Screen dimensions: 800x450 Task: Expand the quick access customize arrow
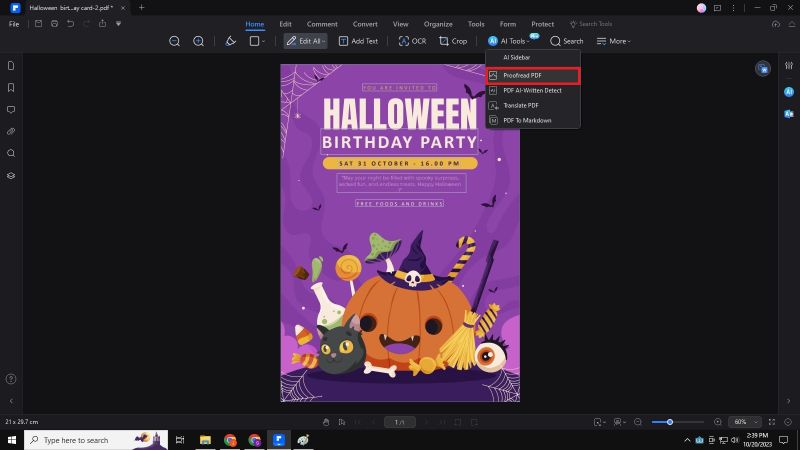pos(118,23)
